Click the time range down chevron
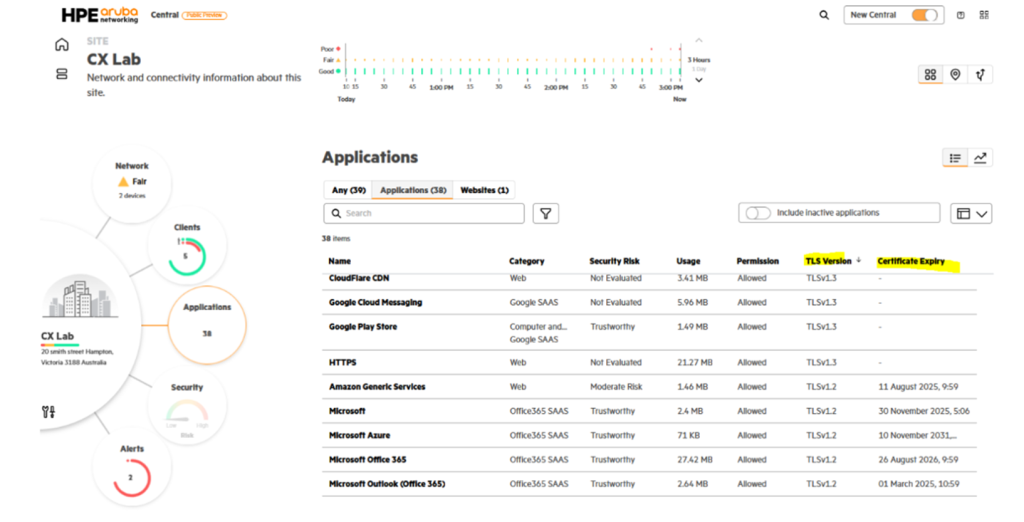 pos(699,80)
